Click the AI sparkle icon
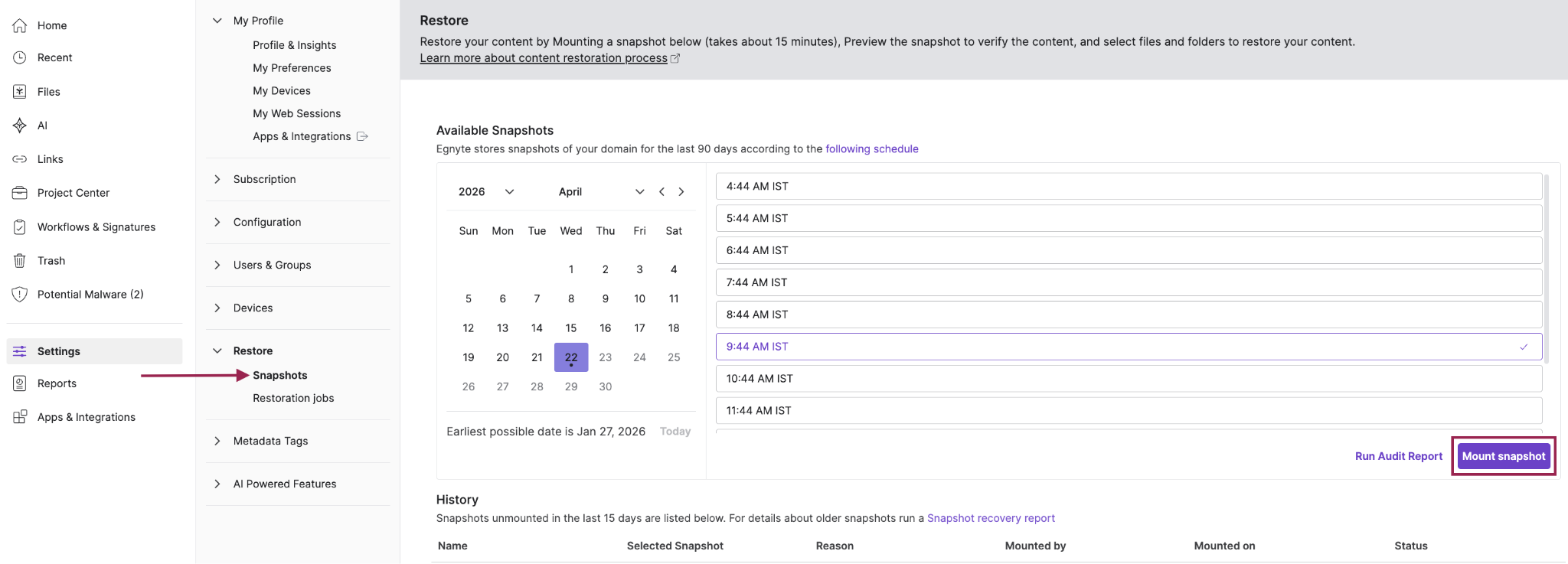Screen dimensions: 1568x564 (x=20, y=126)
